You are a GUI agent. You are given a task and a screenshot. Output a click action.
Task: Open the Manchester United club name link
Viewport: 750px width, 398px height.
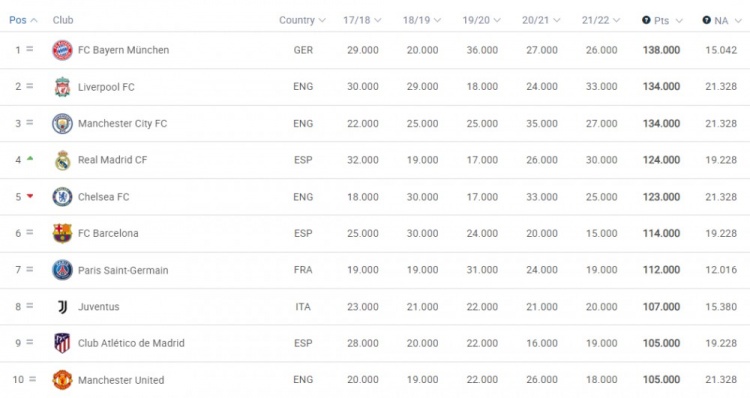[121, 380]
